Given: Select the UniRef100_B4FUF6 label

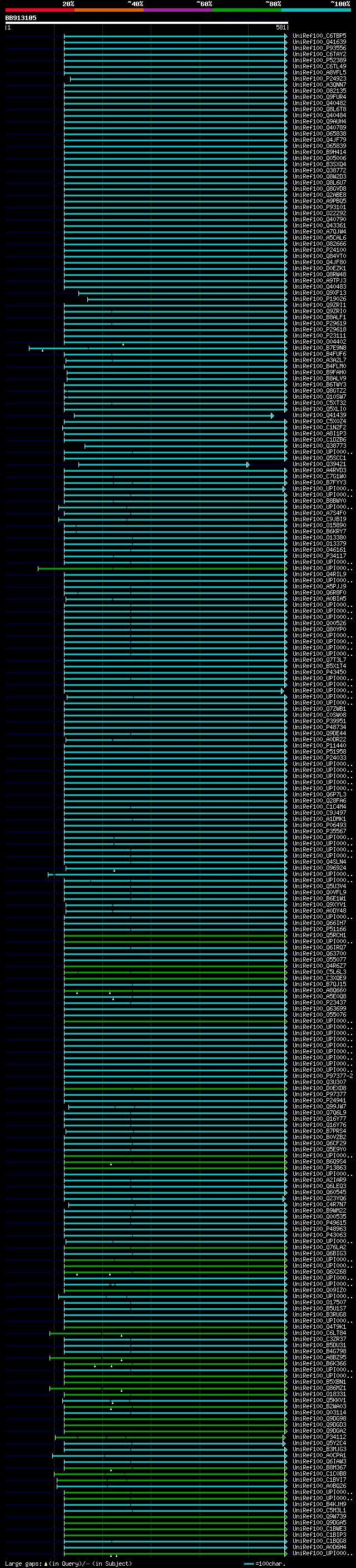Looking at the screenshot, I should point(319,354).
